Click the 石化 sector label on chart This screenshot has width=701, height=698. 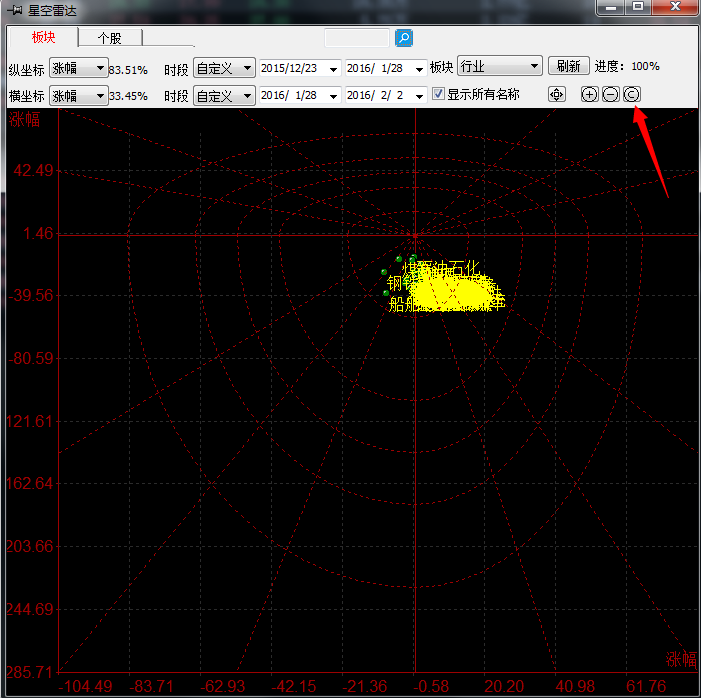click(x=465, y=268)
